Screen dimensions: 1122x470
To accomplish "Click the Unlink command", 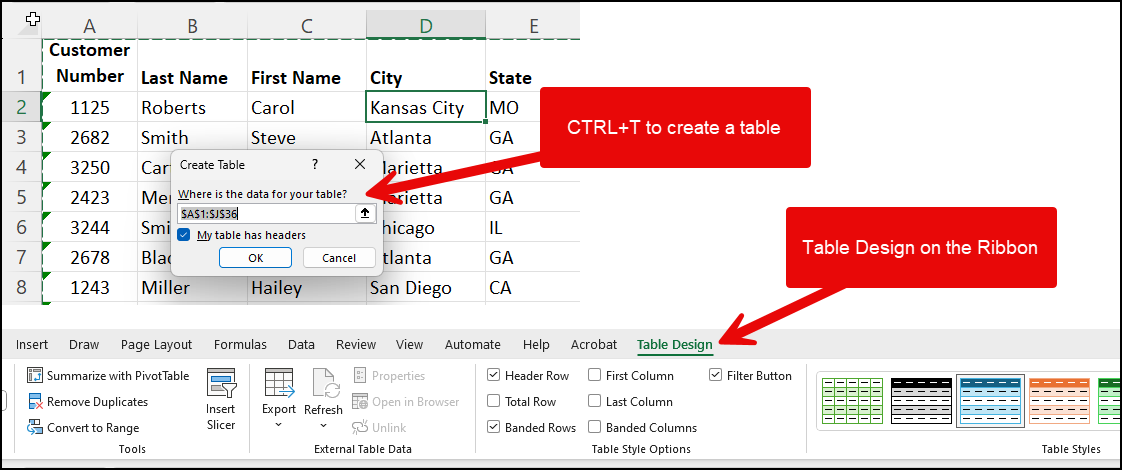I will (379, 428).
